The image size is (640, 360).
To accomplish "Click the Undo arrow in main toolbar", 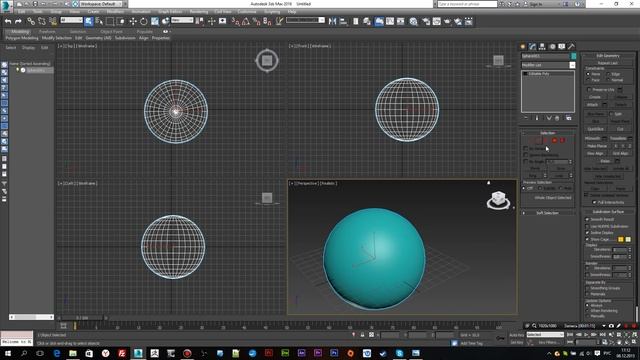I will tap(8, 21).
